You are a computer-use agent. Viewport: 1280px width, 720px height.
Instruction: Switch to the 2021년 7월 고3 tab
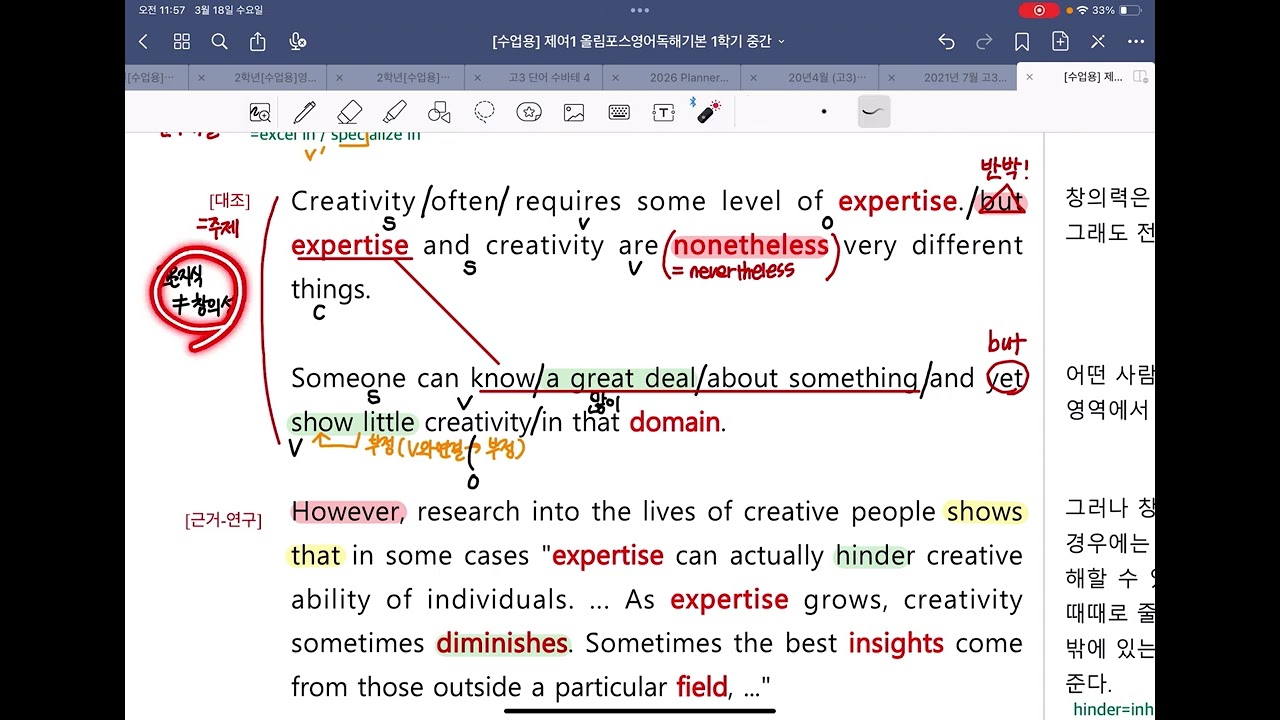pyautogui.click(x=965, y=77)
